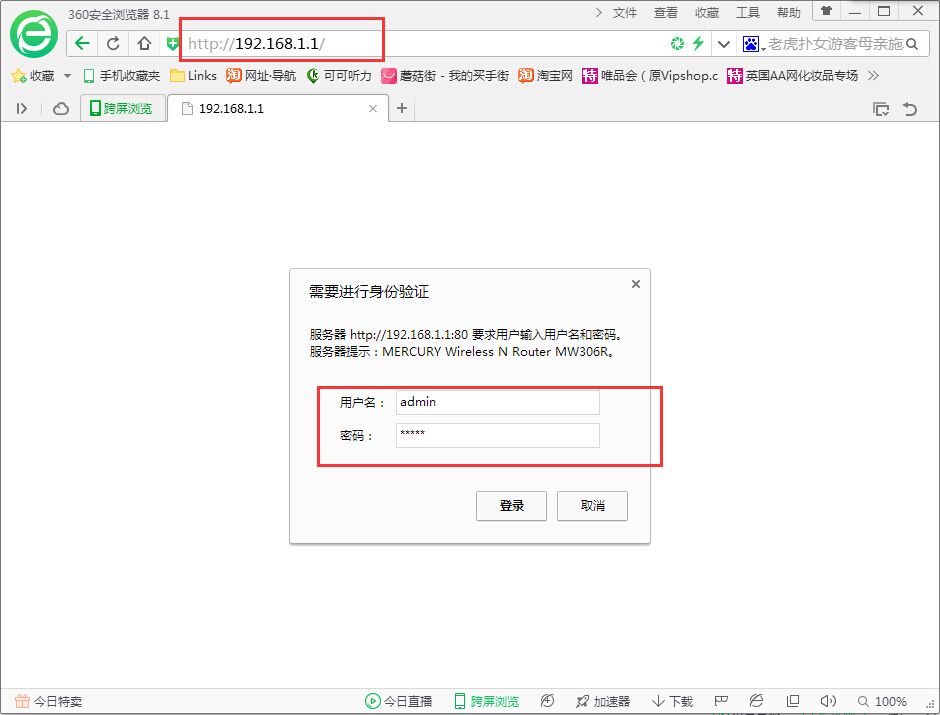Screen dimensions: 940x715
Task: Click the flag icon in status bar
Action: (x=721, y=700)
